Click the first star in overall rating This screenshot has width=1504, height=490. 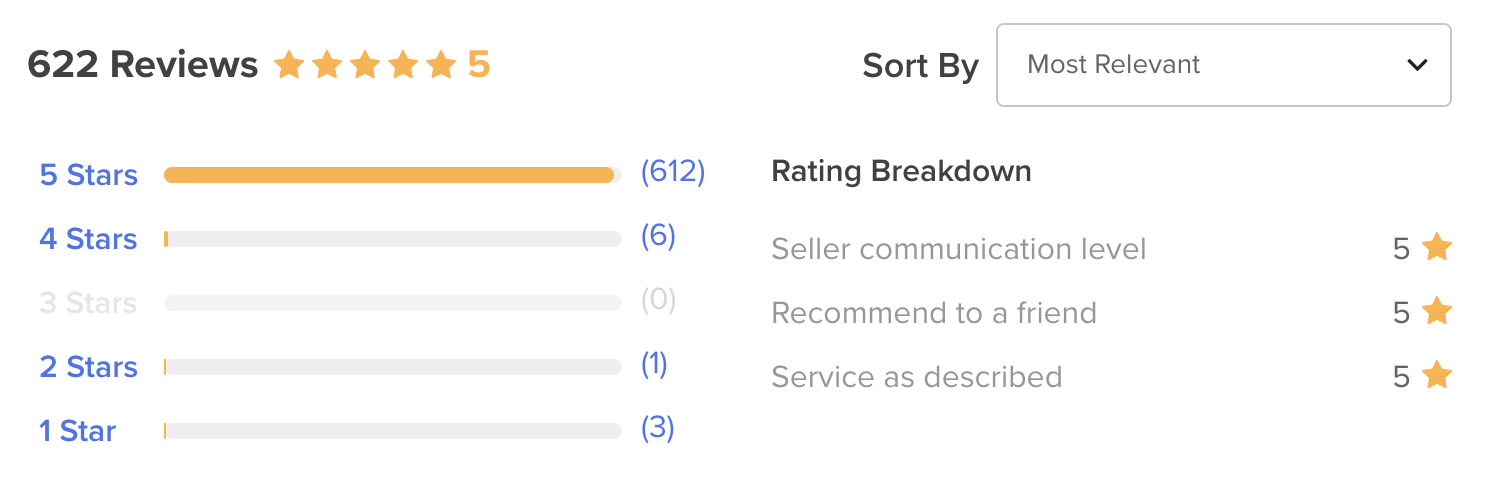(289, 66)
